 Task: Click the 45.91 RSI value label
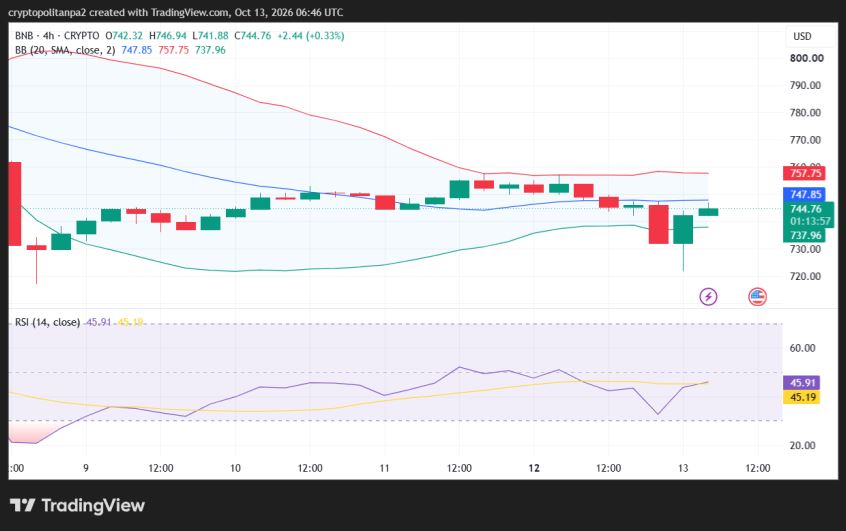click(x=802, y=383)
